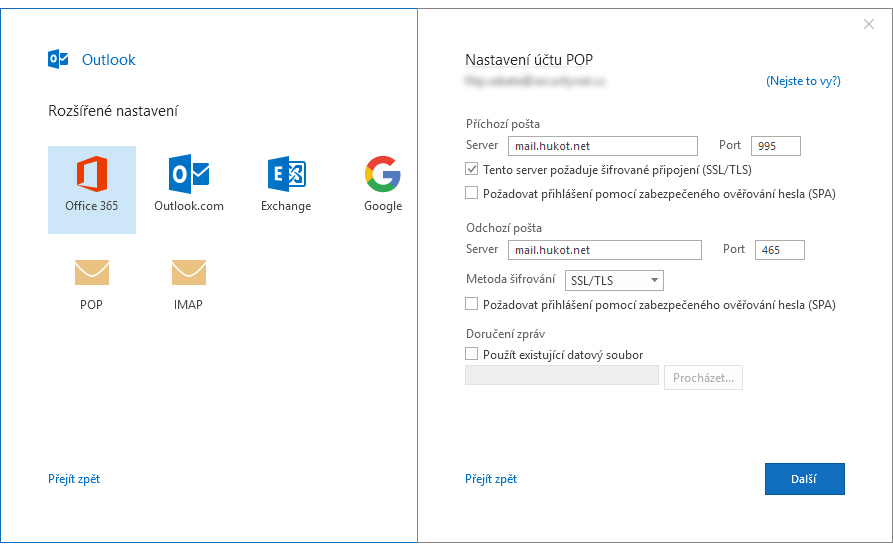The width and height of the screenshot is (893, 552).
Task: Select the Exchange account type icon
Action: click(x=286, y=177)
